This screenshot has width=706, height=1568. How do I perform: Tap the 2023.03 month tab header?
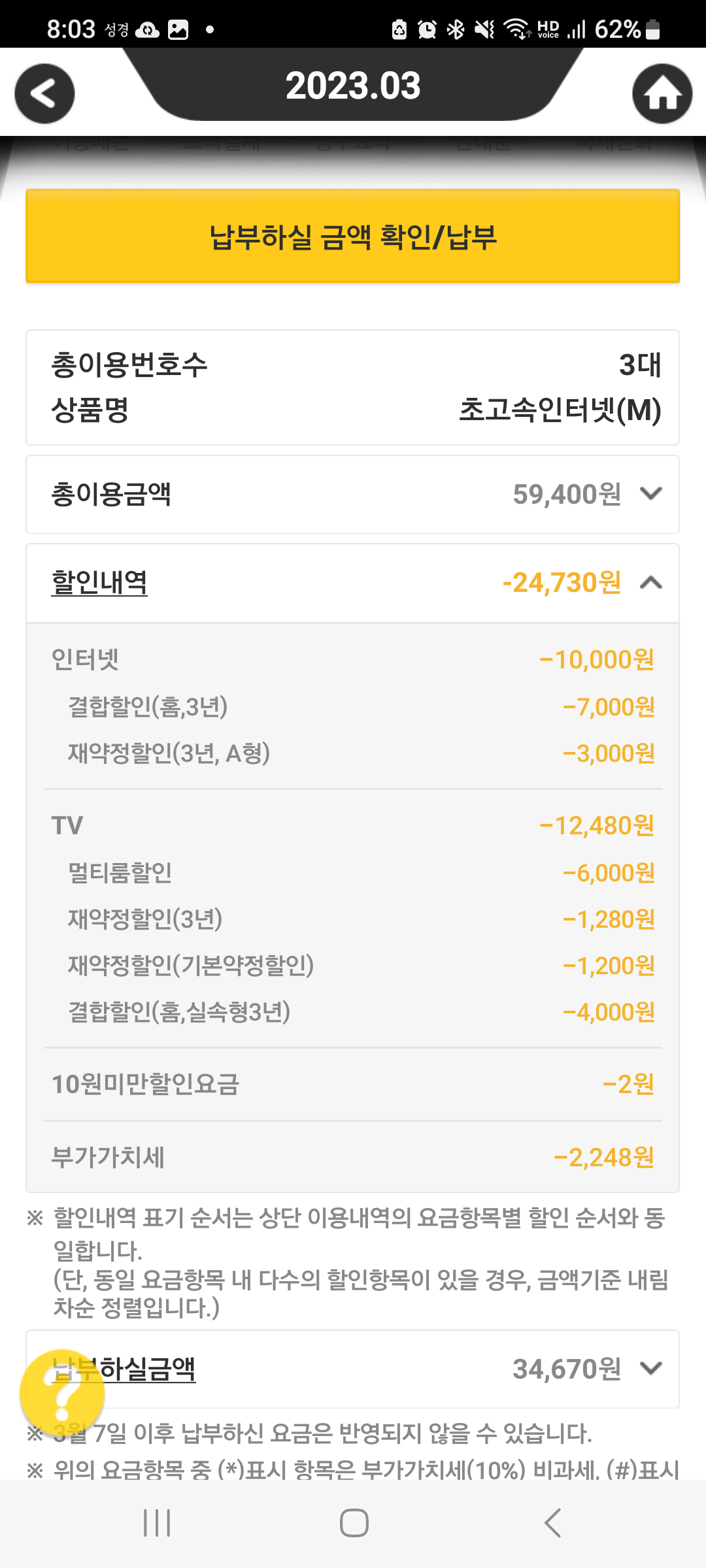353,86
